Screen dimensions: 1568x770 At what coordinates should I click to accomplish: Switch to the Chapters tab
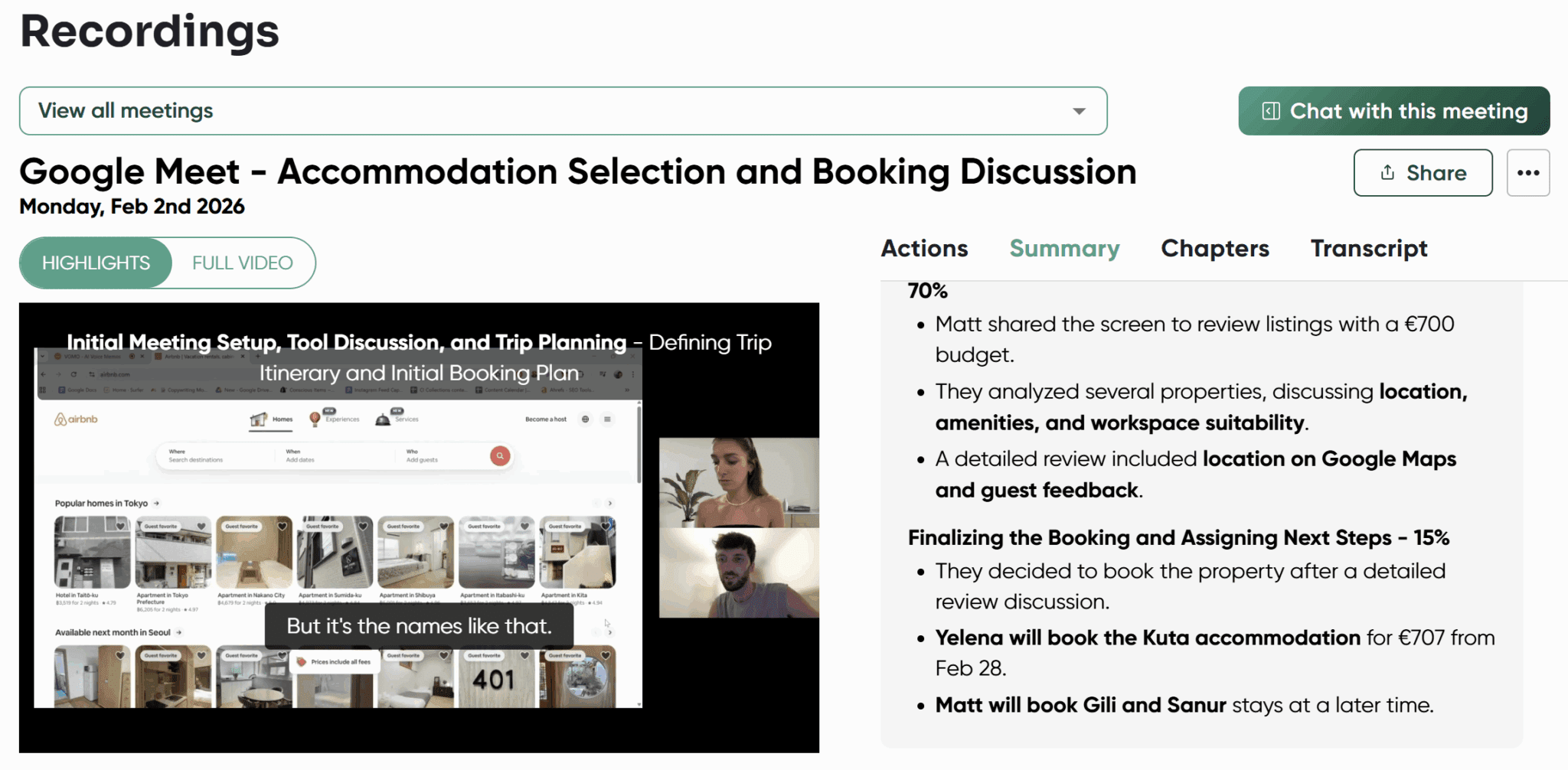(x=1214, y=249)
